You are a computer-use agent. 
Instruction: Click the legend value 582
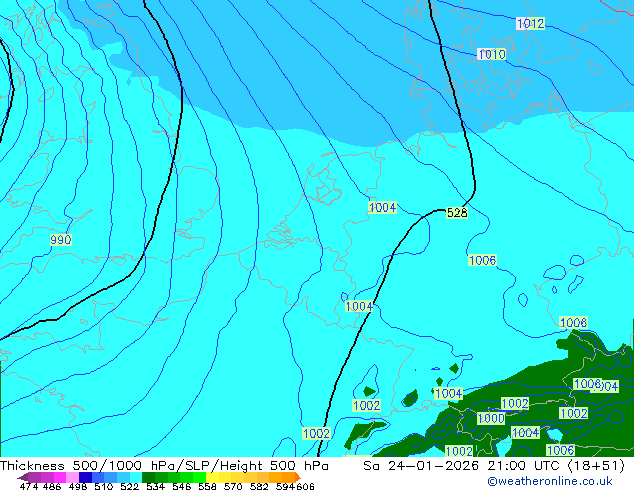coord(259,486)
